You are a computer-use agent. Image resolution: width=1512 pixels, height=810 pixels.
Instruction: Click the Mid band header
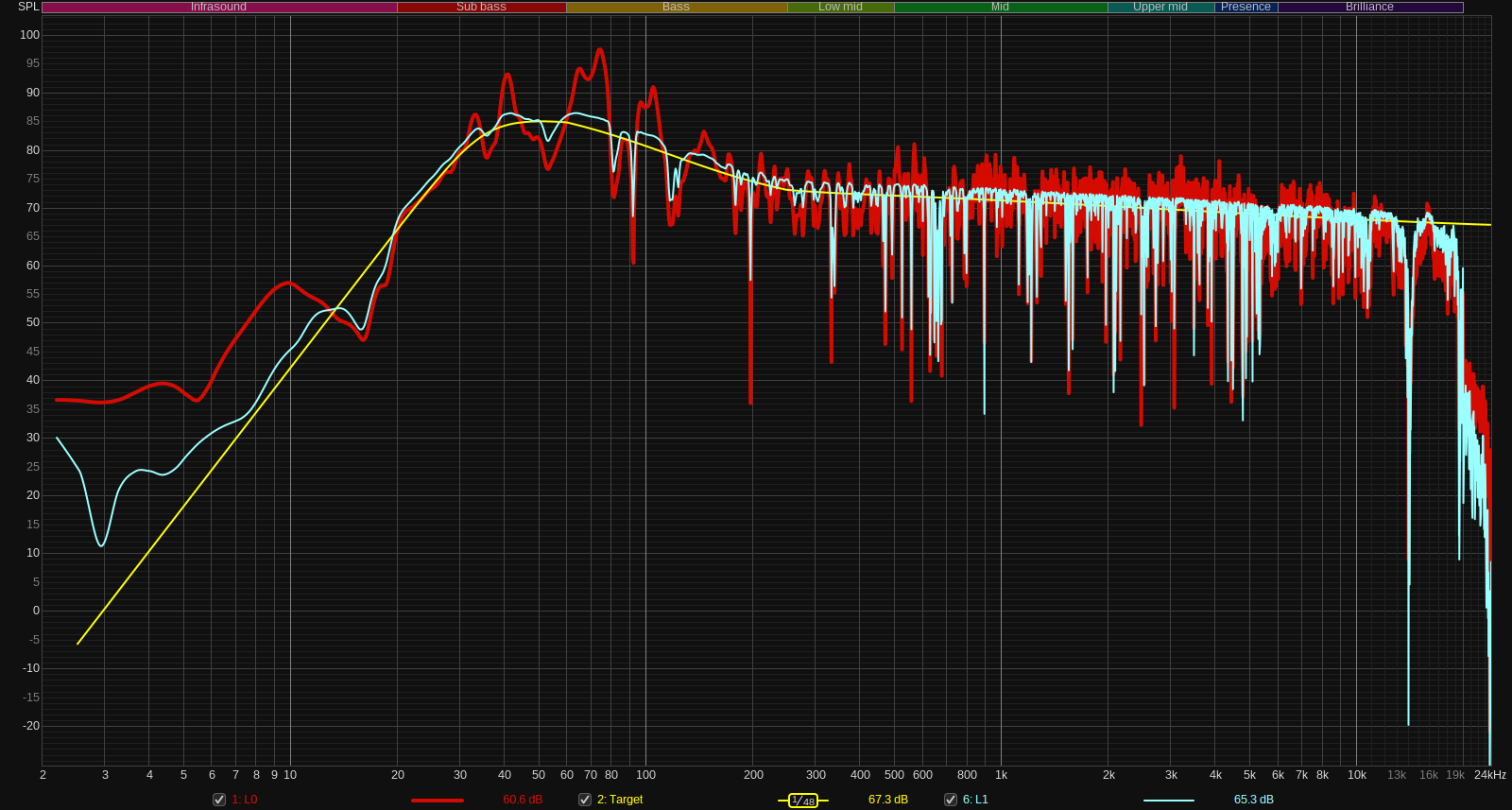(x=1000, y=7)
